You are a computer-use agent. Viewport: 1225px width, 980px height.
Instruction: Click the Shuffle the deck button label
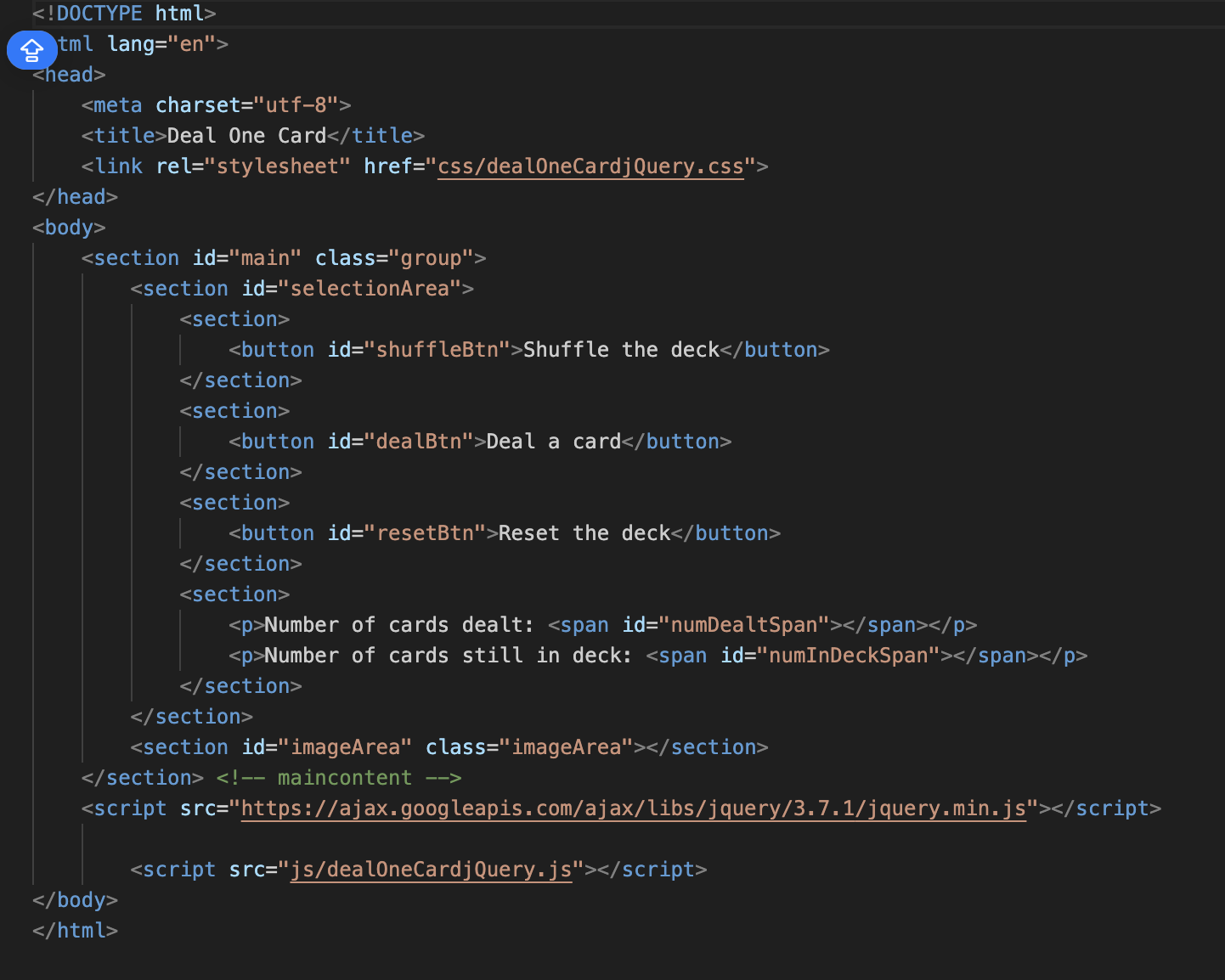[x=620, y=349]
